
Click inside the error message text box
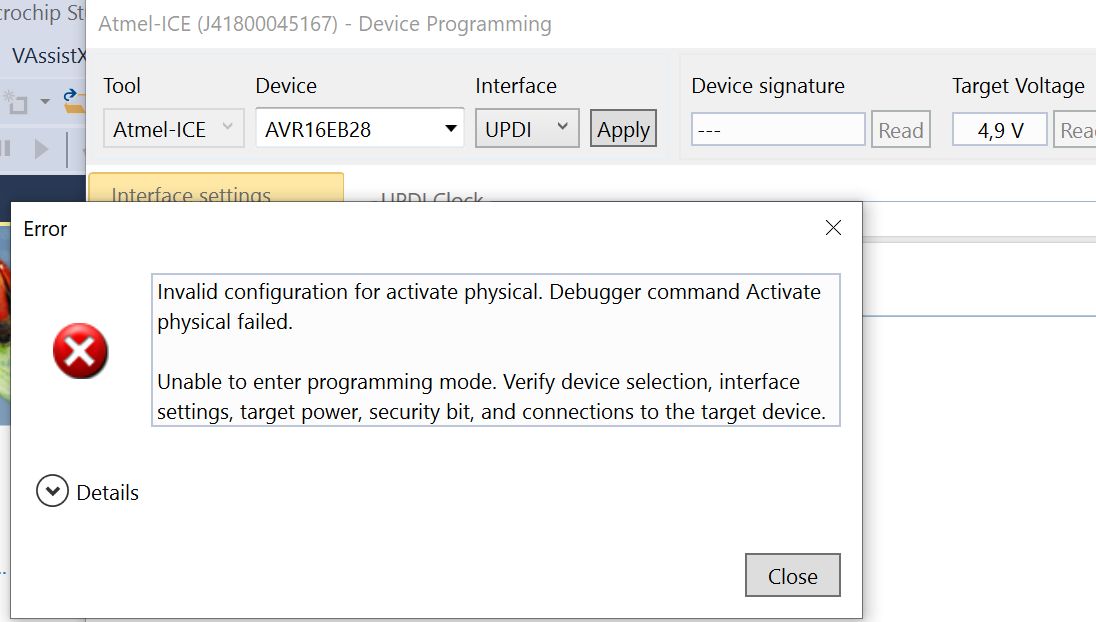pos(496,350)
